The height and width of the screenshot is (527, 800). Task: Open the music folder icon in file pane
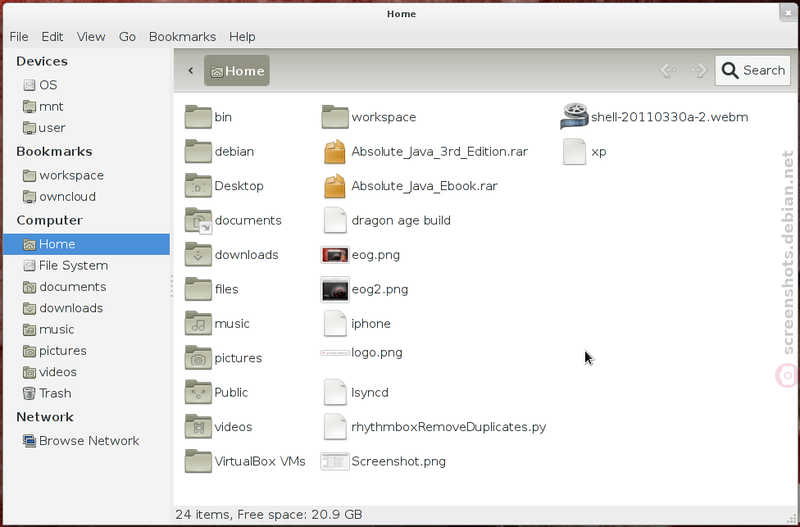pyautogui.click(x=198, y=323)
